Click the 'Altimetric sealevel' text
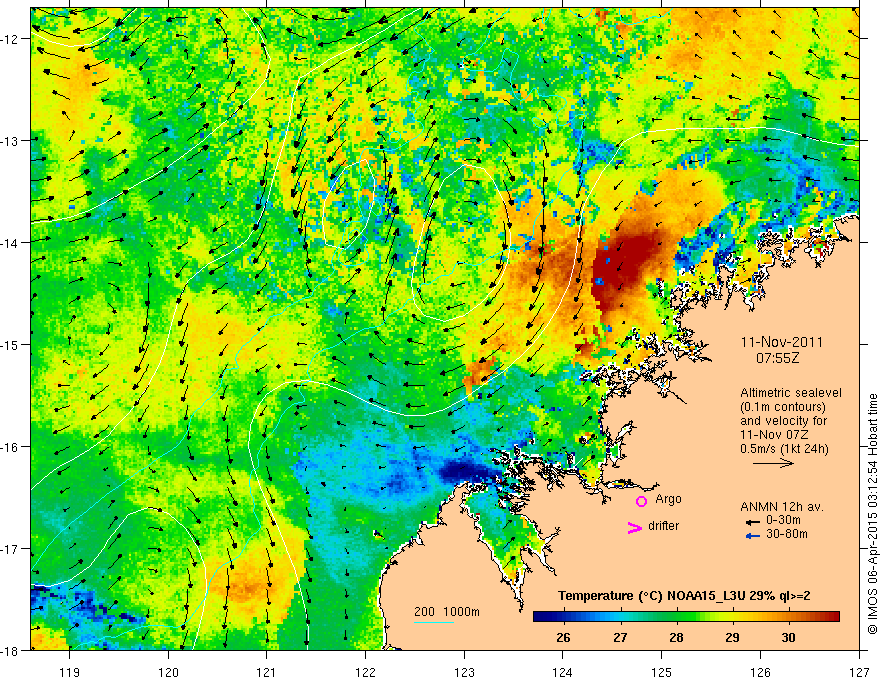Image resolution: width=880 pixels, height=680 pixels. 791,393
